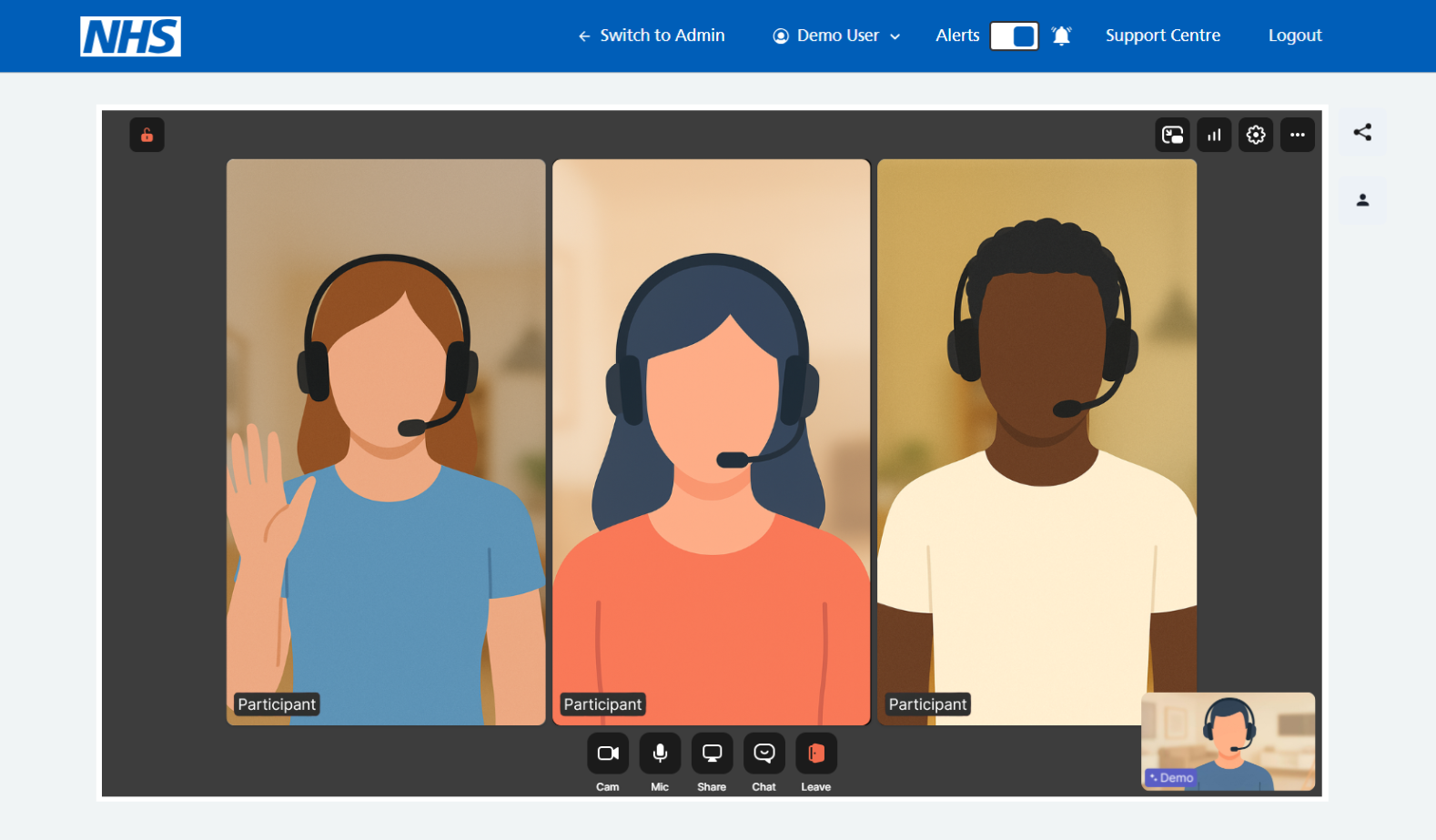Open the Chat panel
The height and width of the screenshot is (840, 1436).
tap(764, 754)
